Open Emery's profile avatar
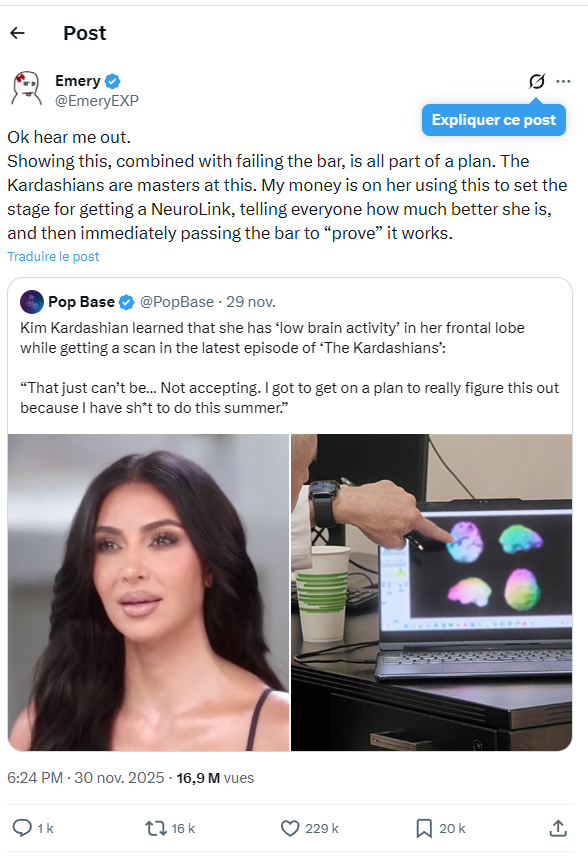Viewport: 588px width, 860px height. coord(27,88)
